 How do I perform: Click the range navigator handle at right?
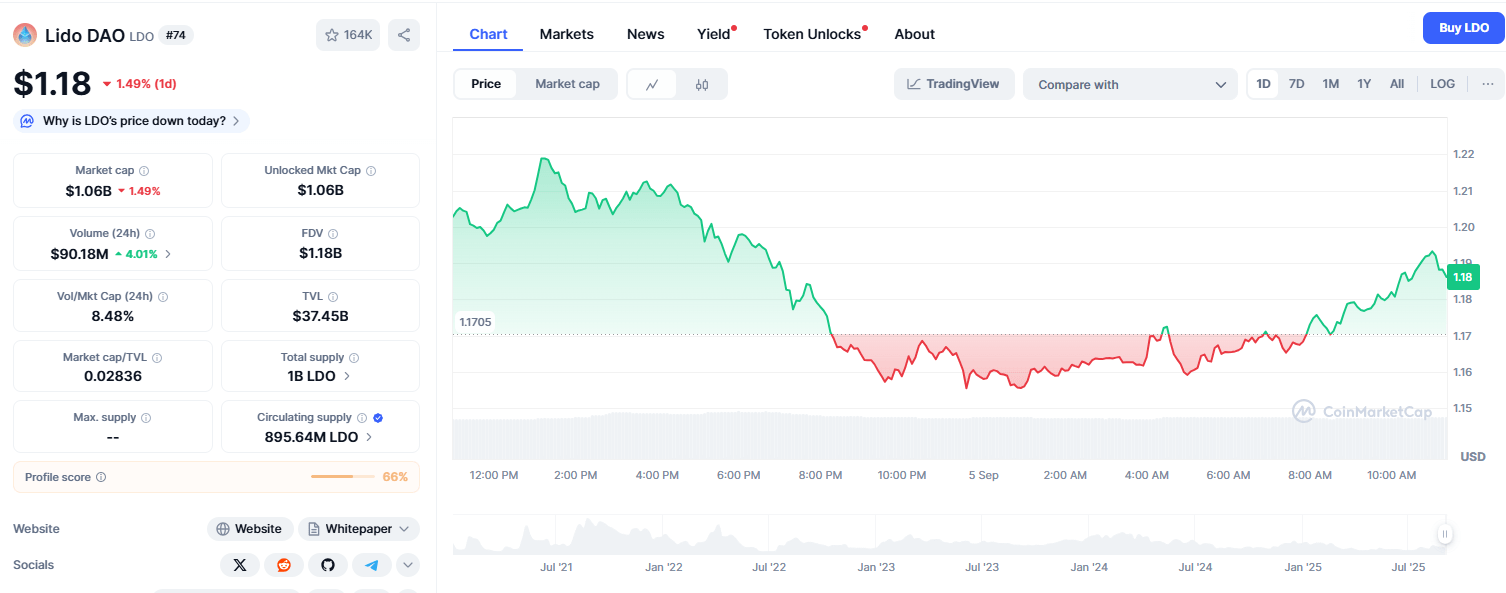click(x=1445, y=534)
